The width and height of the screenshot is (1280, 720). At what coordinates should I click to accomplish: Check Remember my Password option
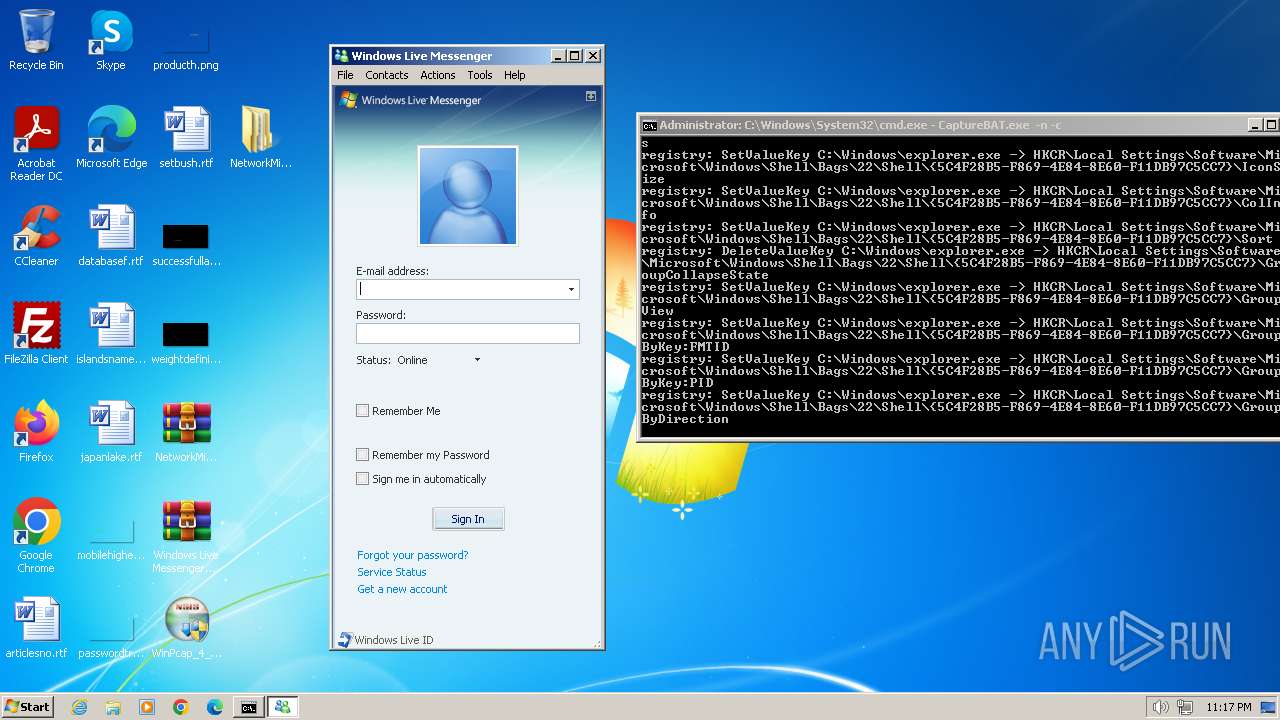[x=362, y=454]
